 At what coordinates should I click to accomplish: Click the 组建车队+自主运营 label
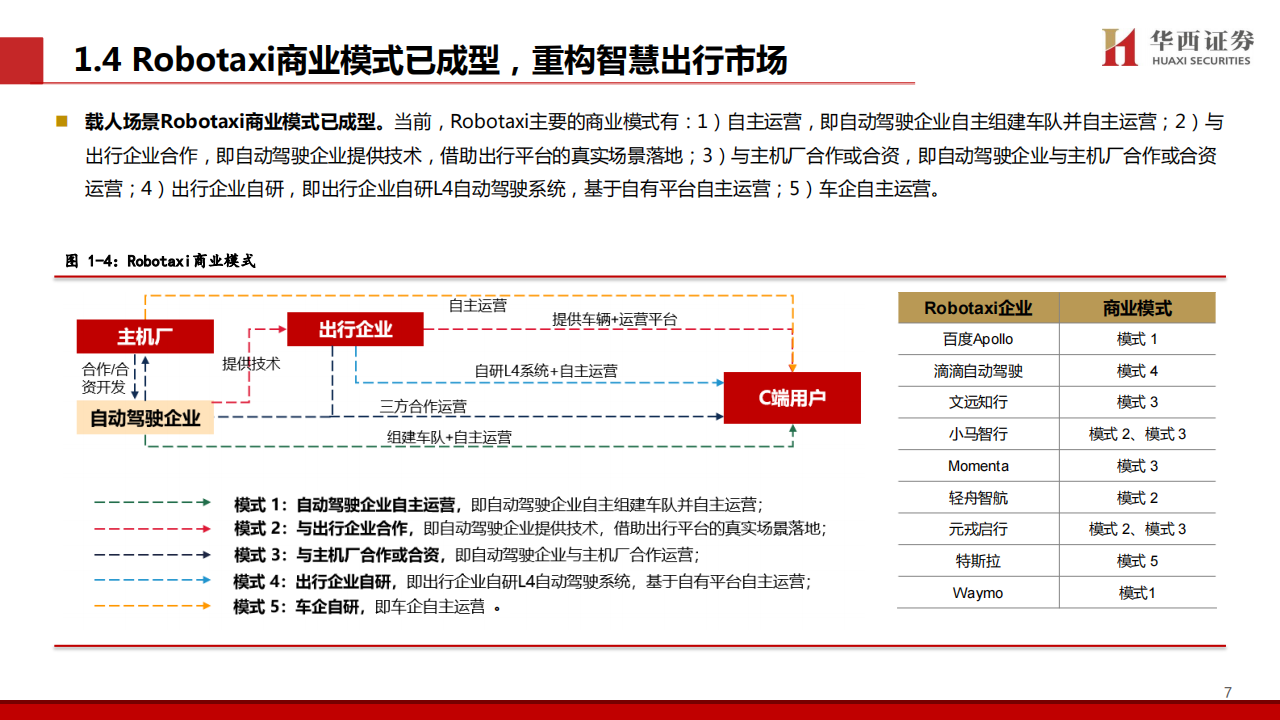coord(450,437)
